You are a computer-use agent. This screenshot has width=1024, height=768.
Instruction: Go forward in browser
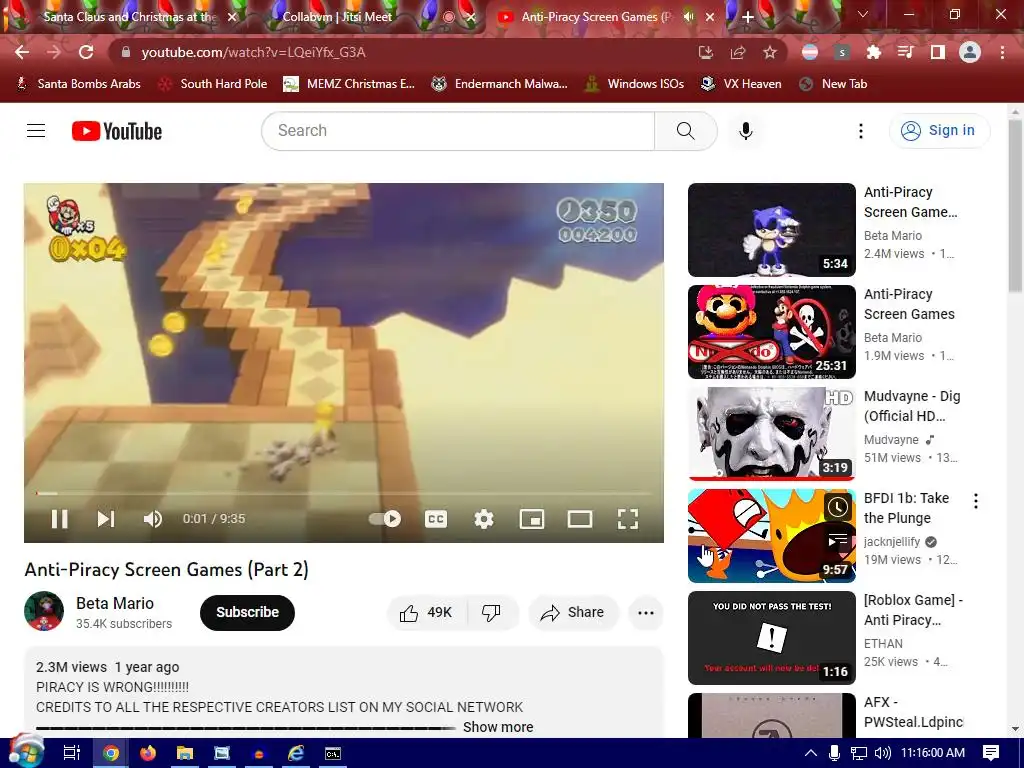(54, 52)
